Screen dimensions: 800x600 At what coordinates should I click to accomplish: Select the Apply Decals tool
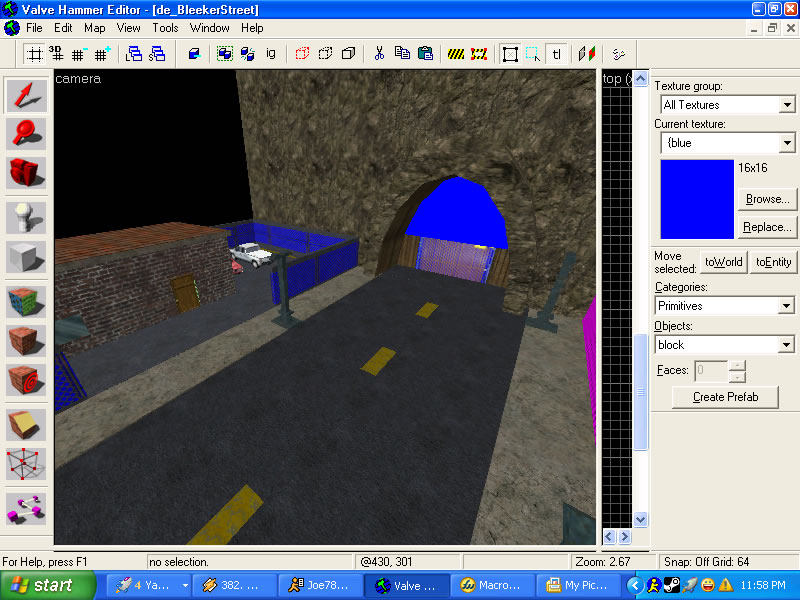point(26,379)
